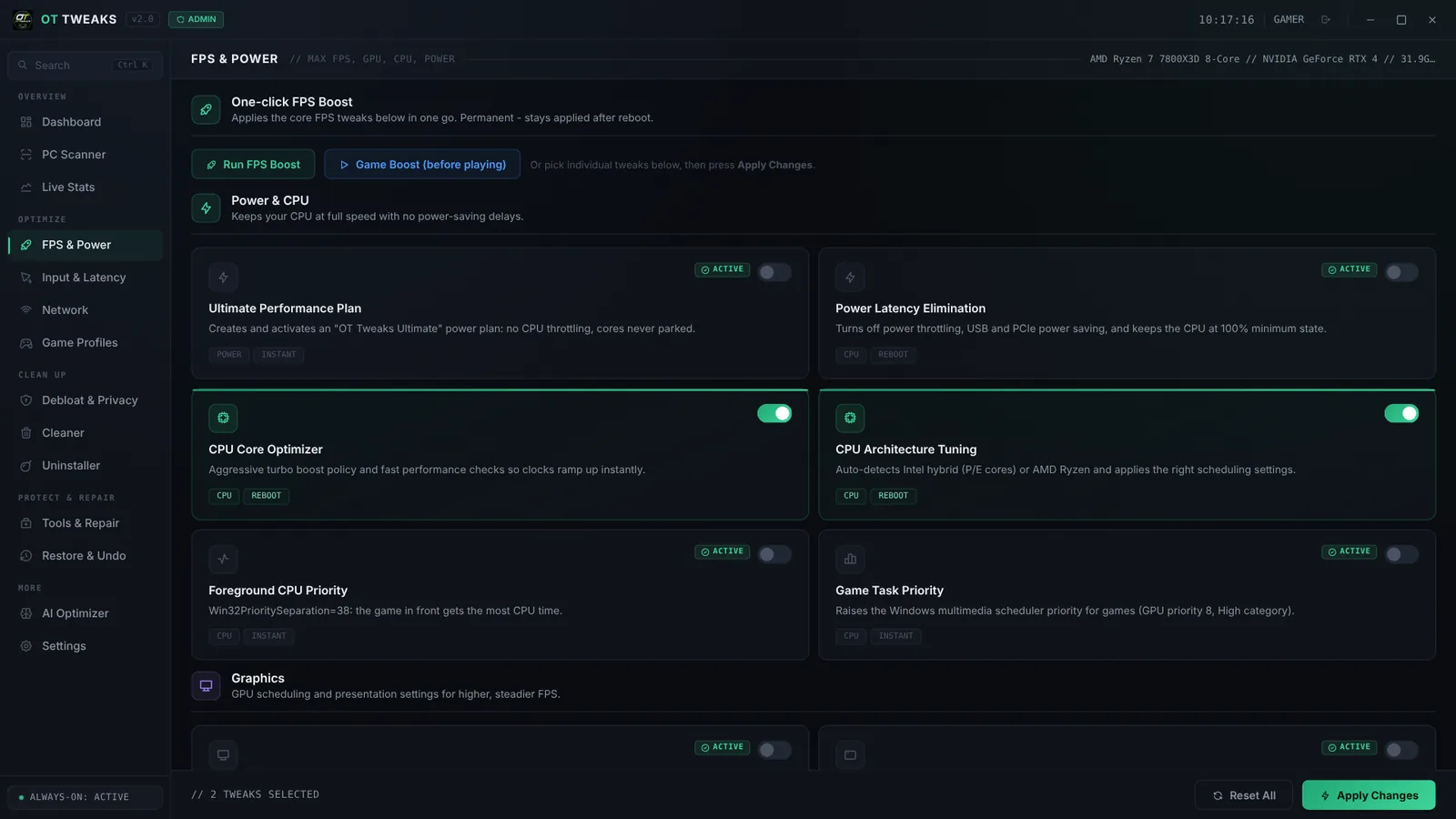Enable the Game Task Priority toggle
Viewport: 1456px width, 819px height.
tap(1401, 554)
